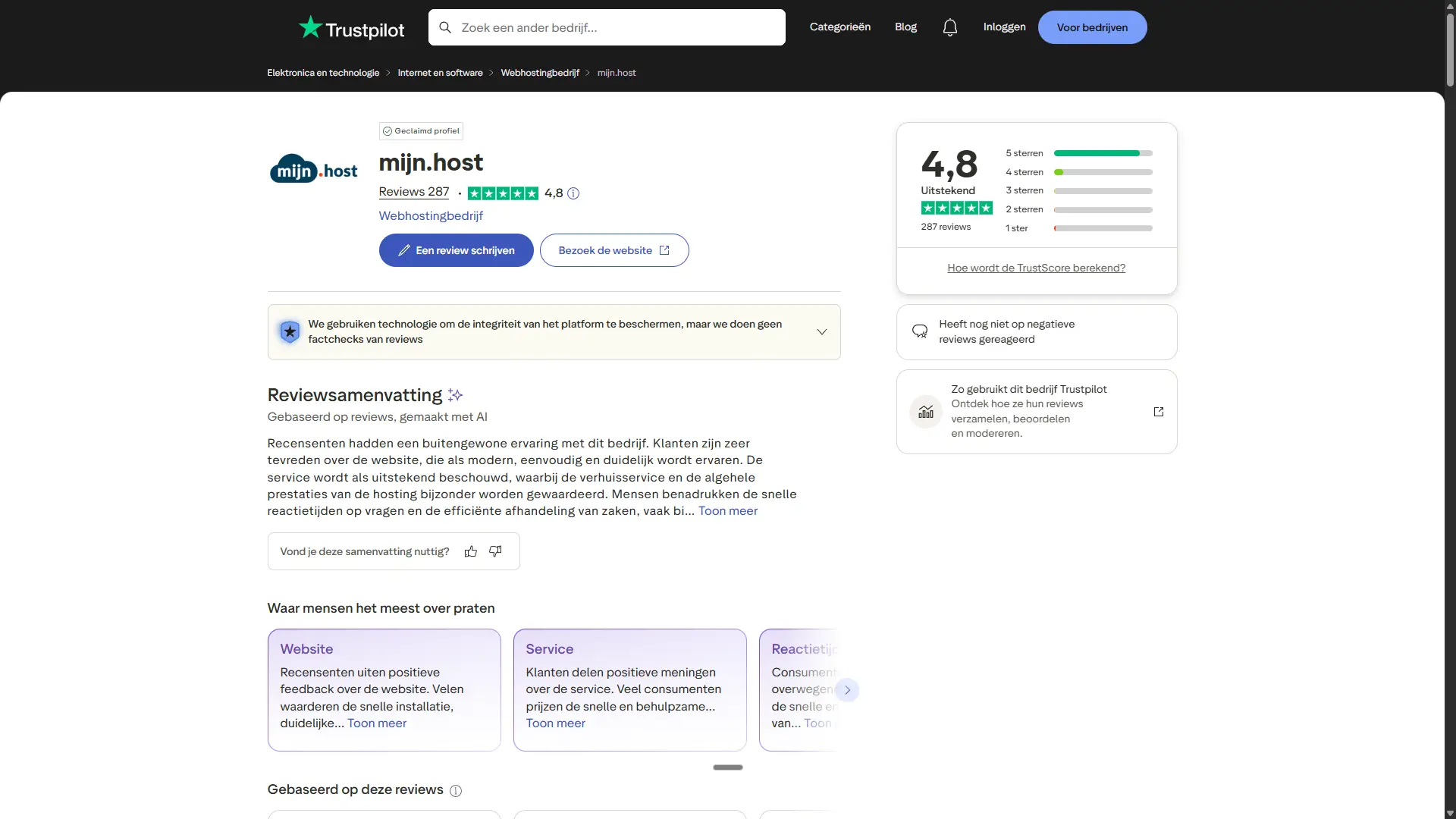This screenshot has width=1456, height=819.
Task: Open the Categorieën menu
Action: coord(839,27)
